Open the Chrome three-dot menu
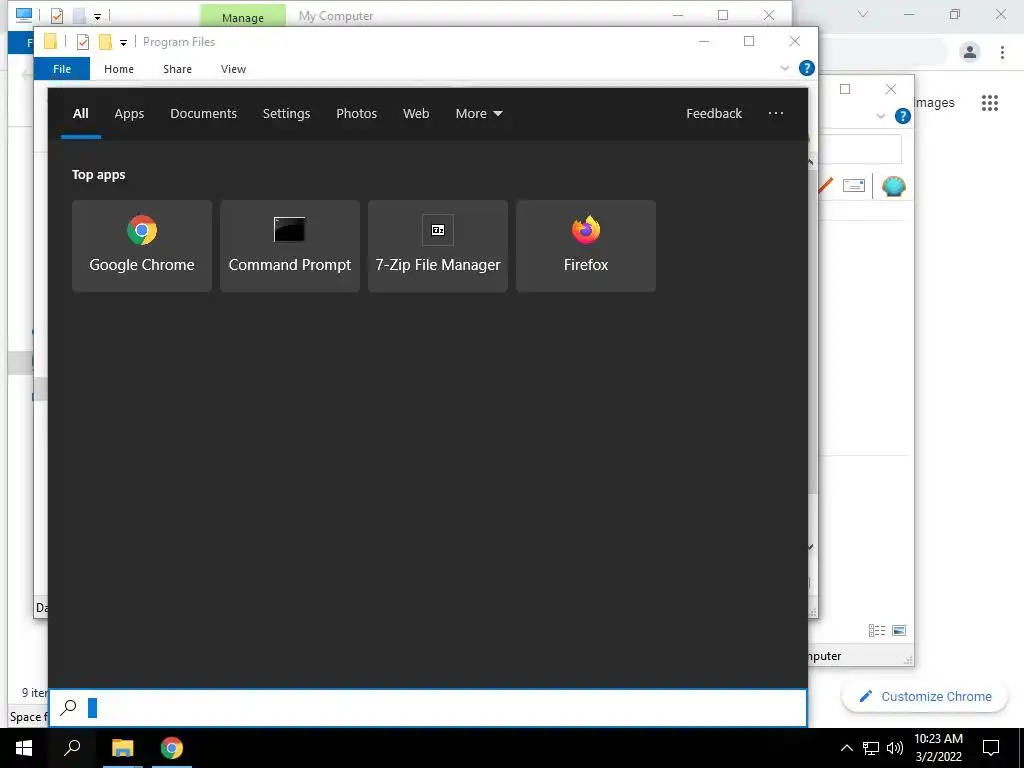This screenshot has width=1024, height=768. tap(1002, 52)
